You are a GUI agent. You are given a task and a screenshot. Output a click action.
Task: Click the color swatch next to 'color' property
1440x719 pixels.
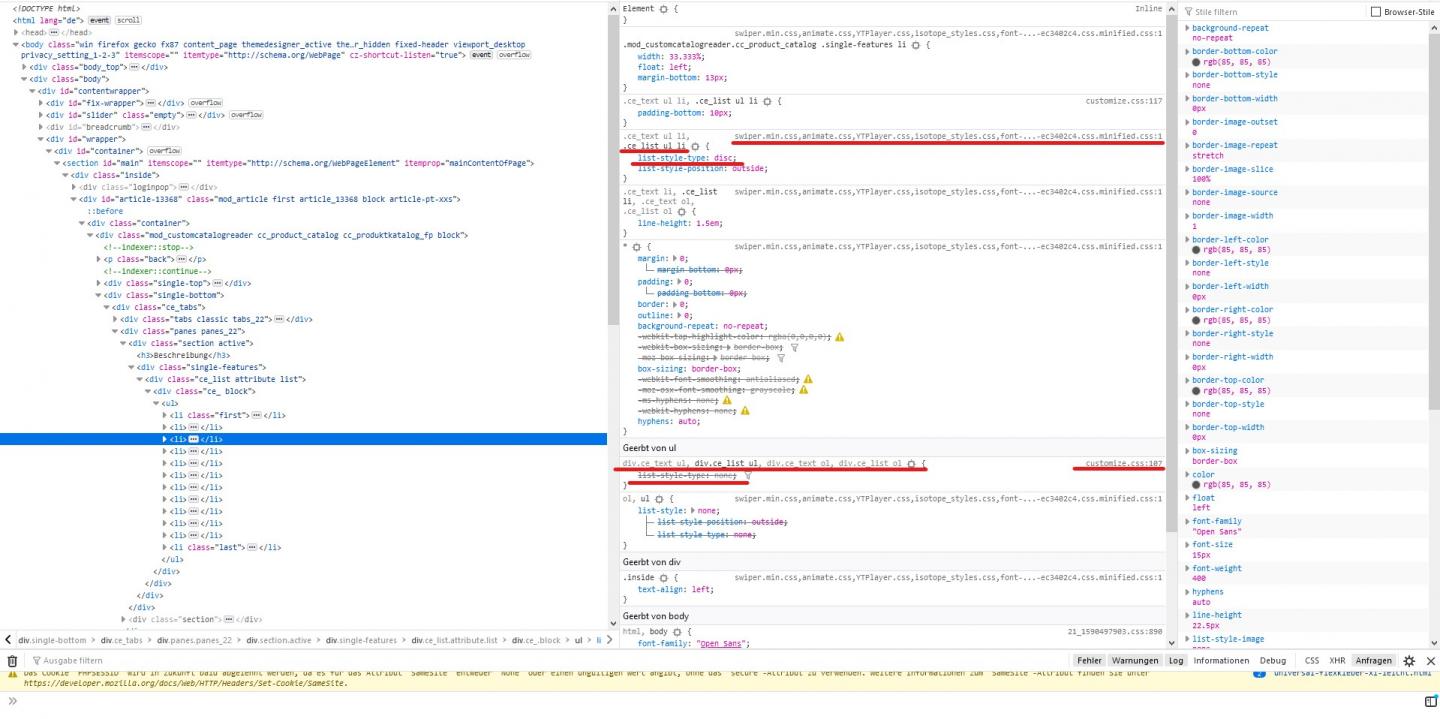[x=1196, y=485]
